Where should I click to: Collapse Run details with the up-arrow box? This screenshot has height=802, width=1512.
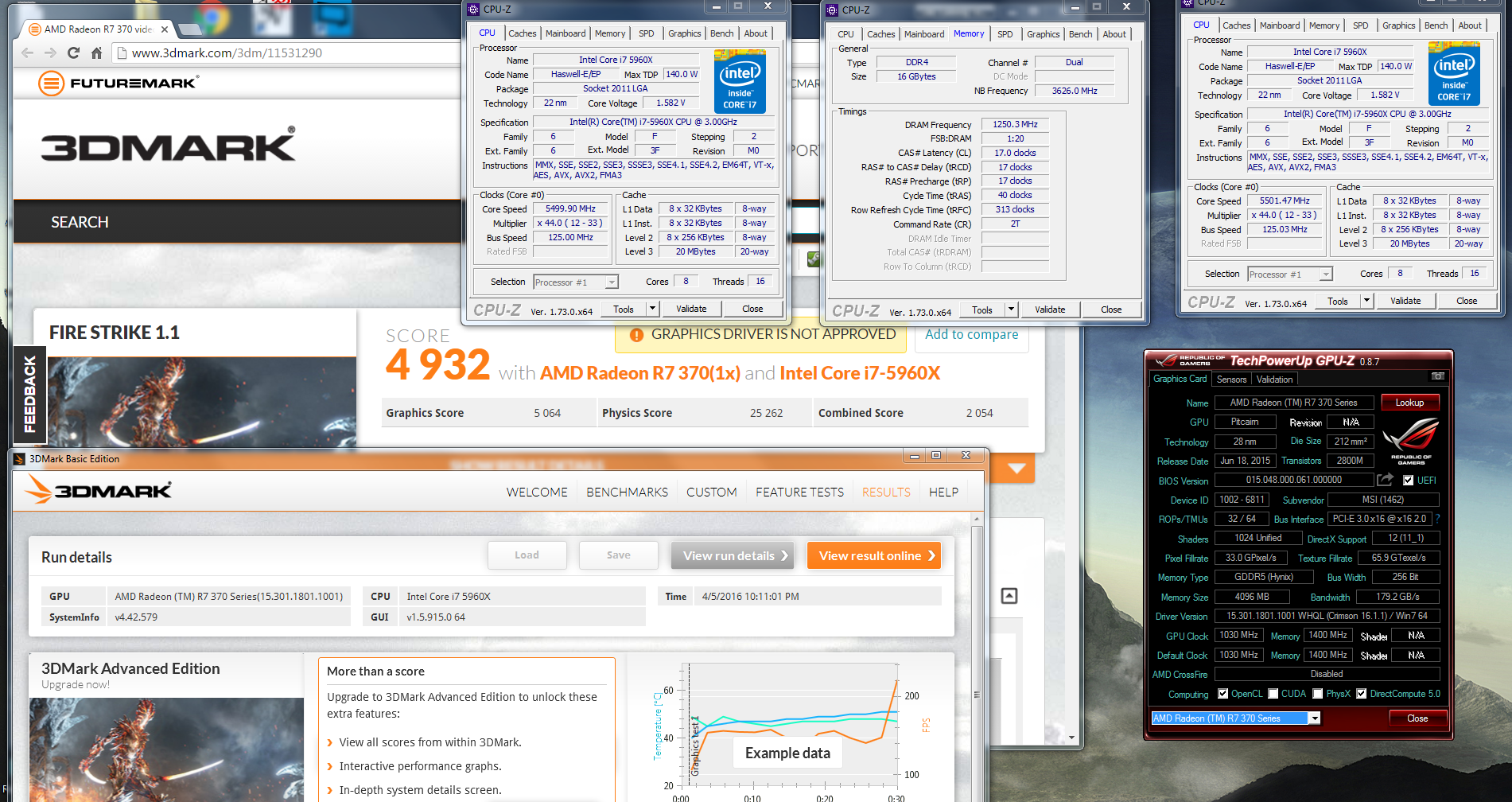click(1009, 596)
